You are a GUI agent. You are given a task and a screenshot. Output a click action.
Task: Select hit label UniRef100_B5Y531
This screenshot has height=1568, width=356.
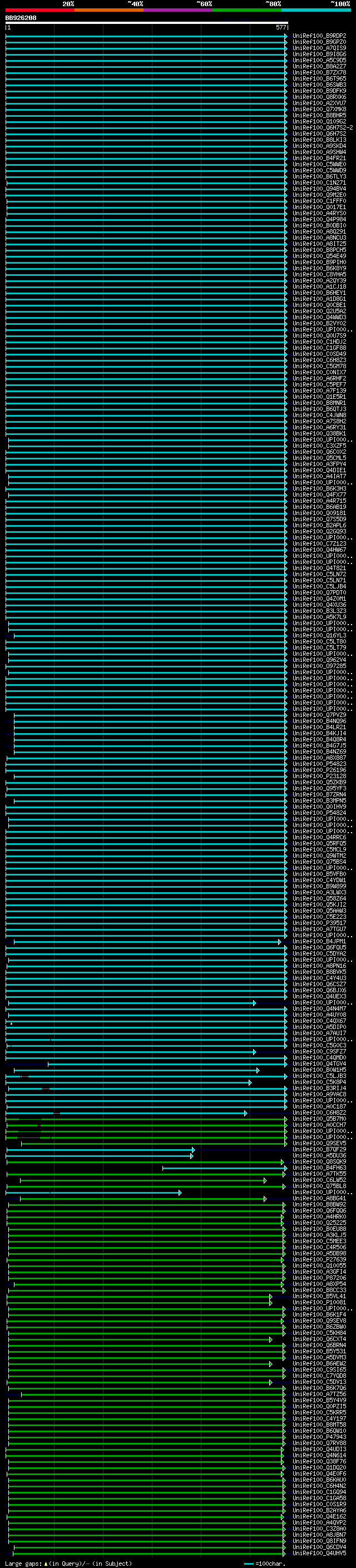tap(319, 1351)
